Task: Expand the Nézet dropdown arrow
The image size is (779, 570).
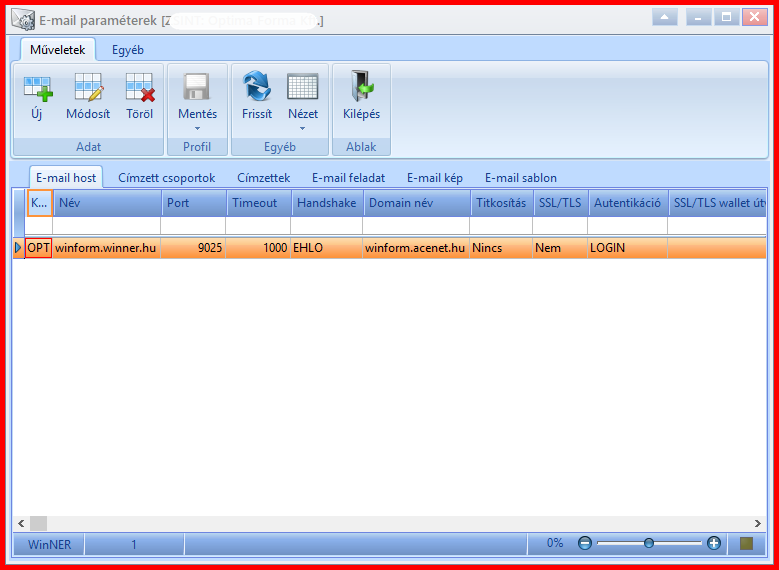Action: (303, 129)
